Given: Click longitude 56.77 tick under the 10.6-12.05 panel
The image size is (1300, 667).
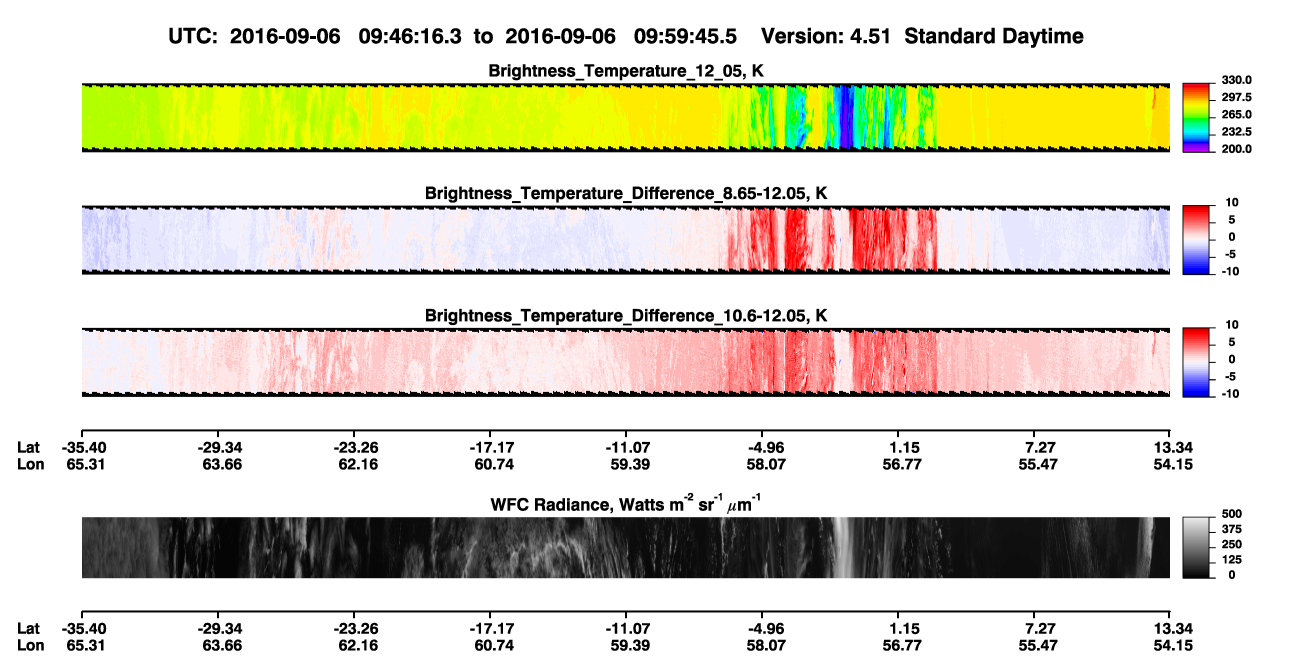Looking at the screenshot, I should [x=901, y=464].
